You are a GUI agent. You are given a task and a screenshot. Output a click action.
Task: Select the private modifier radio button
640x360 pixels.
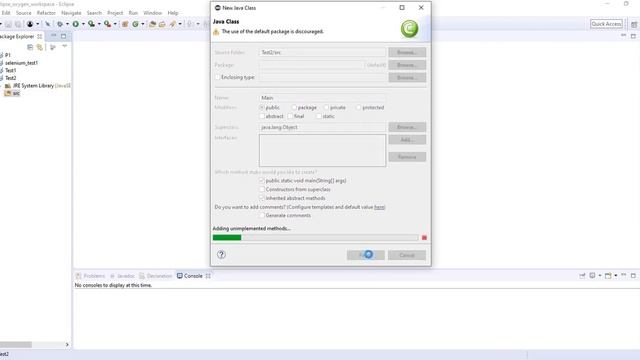326,107
